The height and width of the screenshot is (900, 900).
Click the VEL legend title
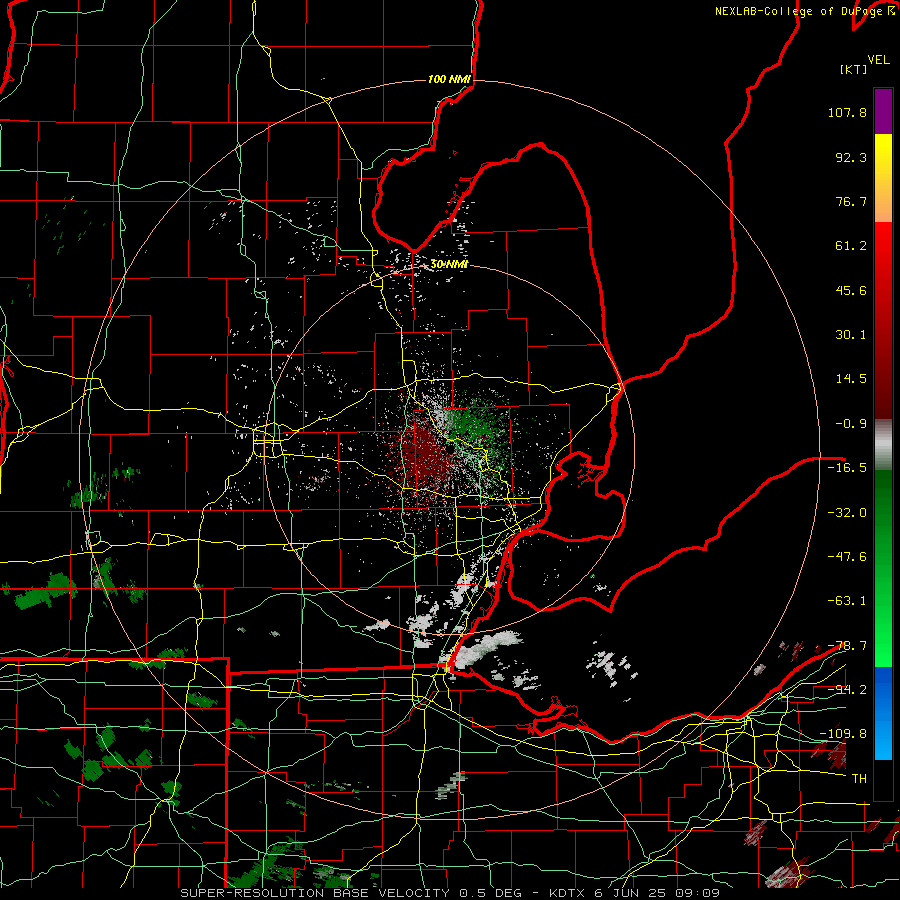(x=878, y=60)
